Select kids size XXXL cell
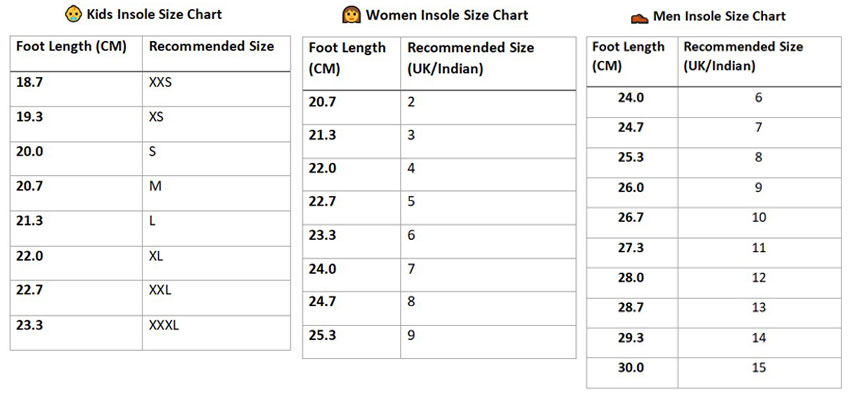This screenshot has width=850, height=400. click(163, 325)
